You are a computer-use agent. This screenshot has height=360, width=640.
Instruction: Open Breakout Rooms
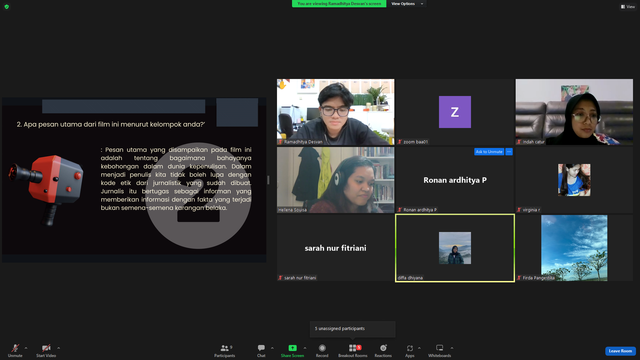[353, 350]
